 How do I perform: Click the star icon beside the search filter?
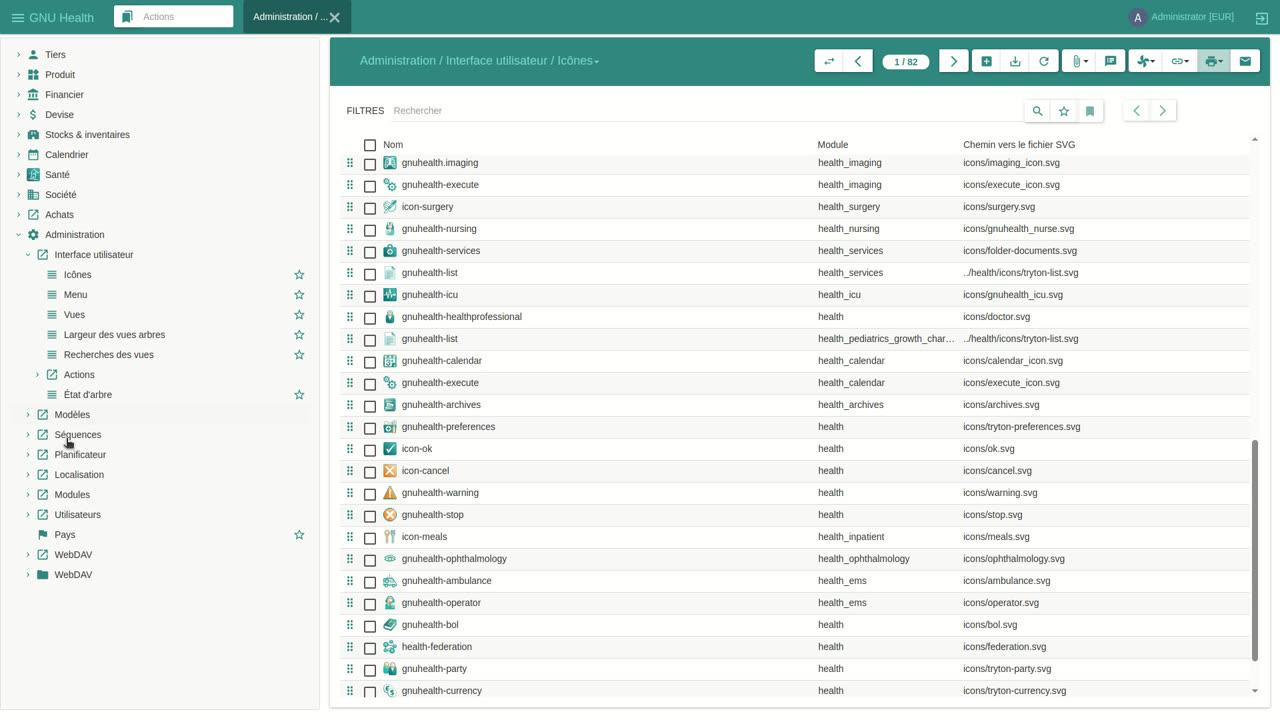[1064, 111]
